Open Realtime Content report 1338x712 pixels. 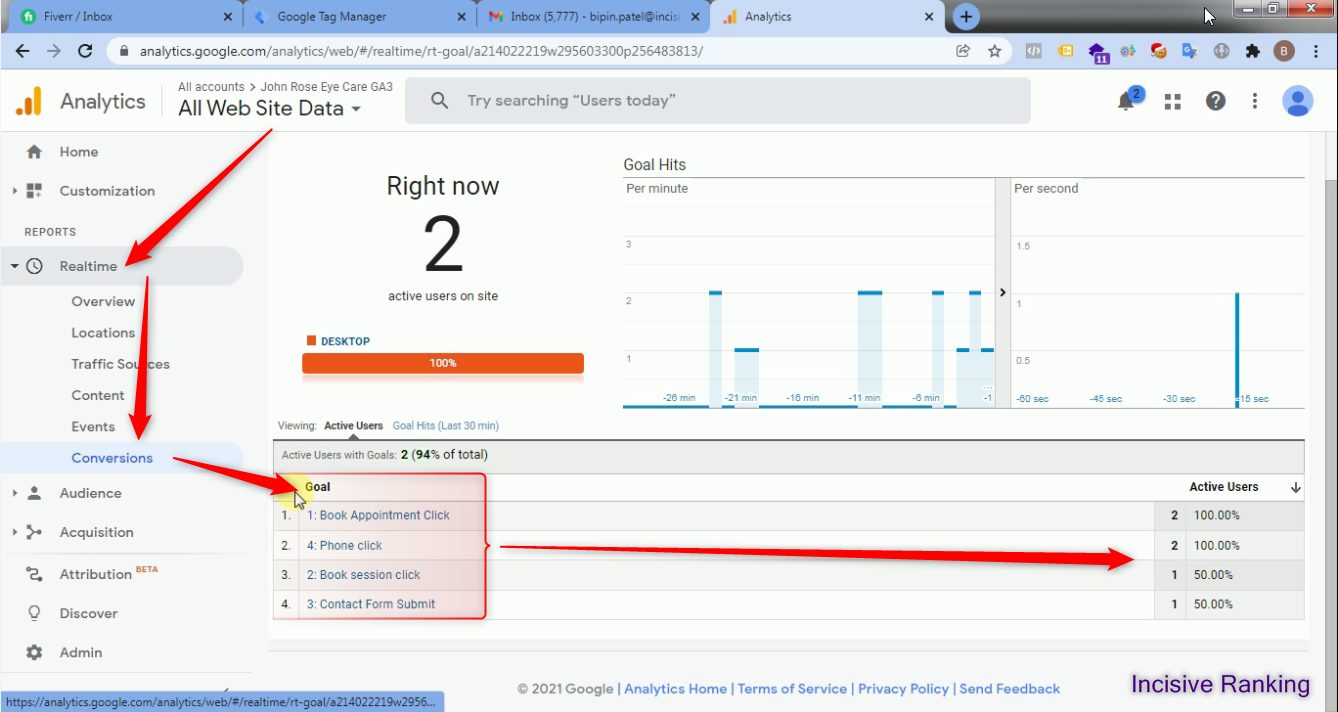(x=98, y=395)
